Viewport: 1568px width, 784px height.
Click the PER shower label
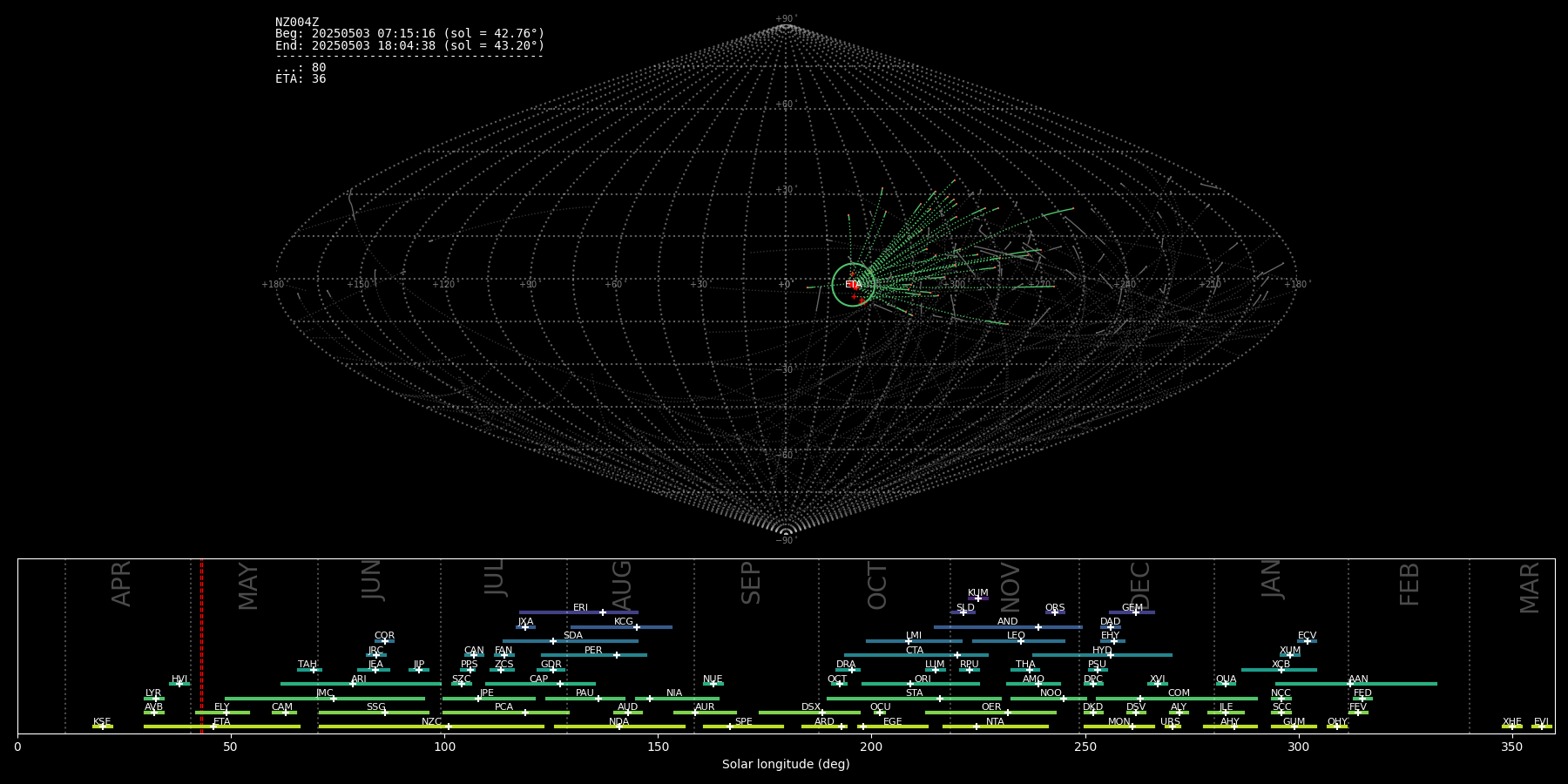593,651
